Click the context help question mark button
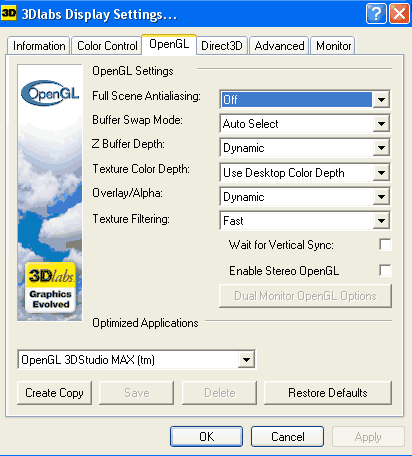 (376, 14)
